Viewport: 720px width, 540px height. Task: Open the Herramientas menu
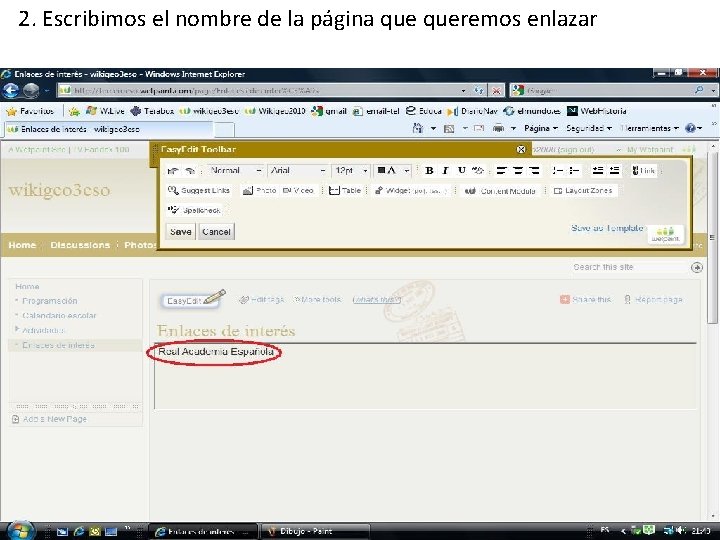(649, 128)
